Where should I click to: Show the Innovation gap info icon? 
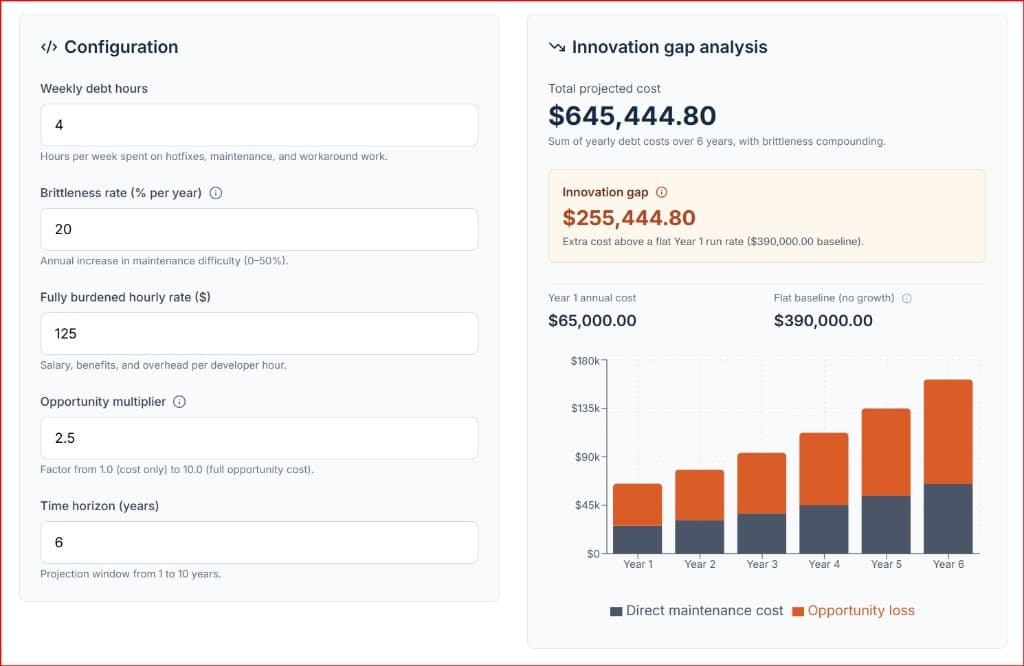coord(662,192)
